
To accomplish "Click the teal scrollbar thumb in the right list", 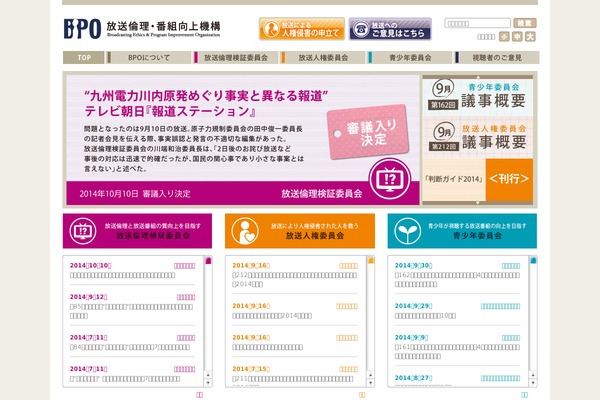I will [533, 261].
